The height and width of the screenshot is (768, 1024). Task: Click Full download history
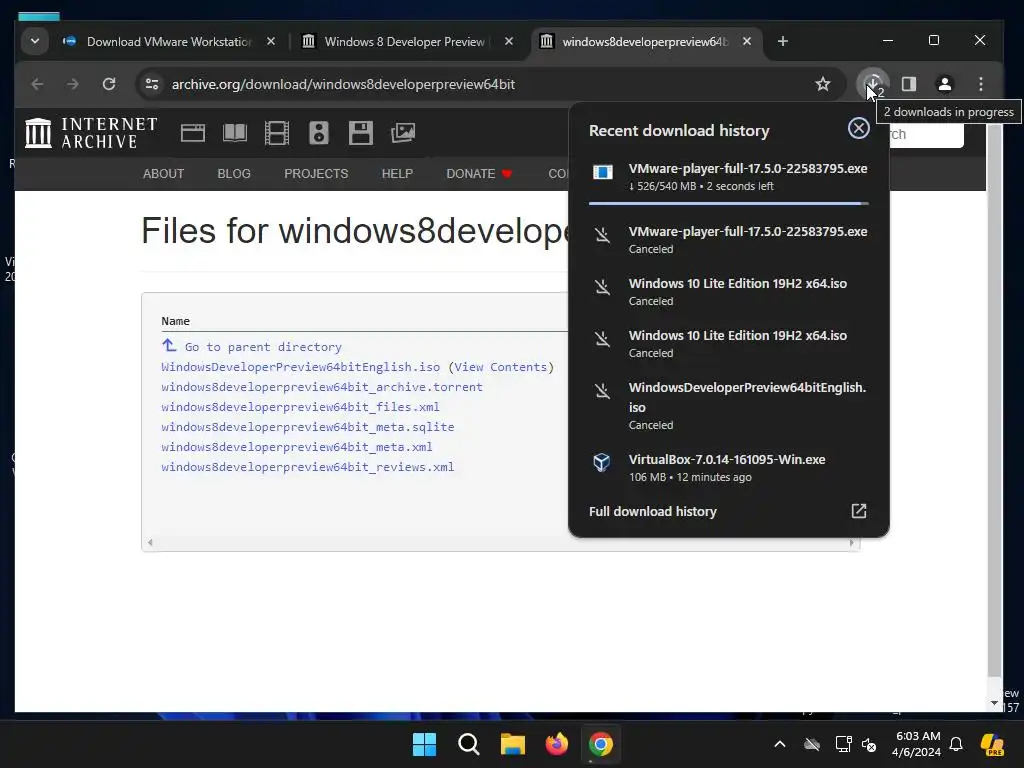click(652, 511)
